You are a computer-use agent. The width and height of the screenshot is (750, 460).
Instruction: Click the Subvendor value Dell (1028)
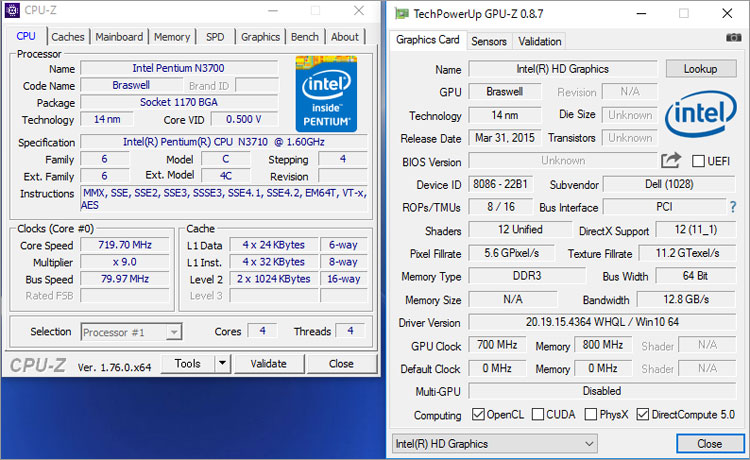(x=669, y=184)
